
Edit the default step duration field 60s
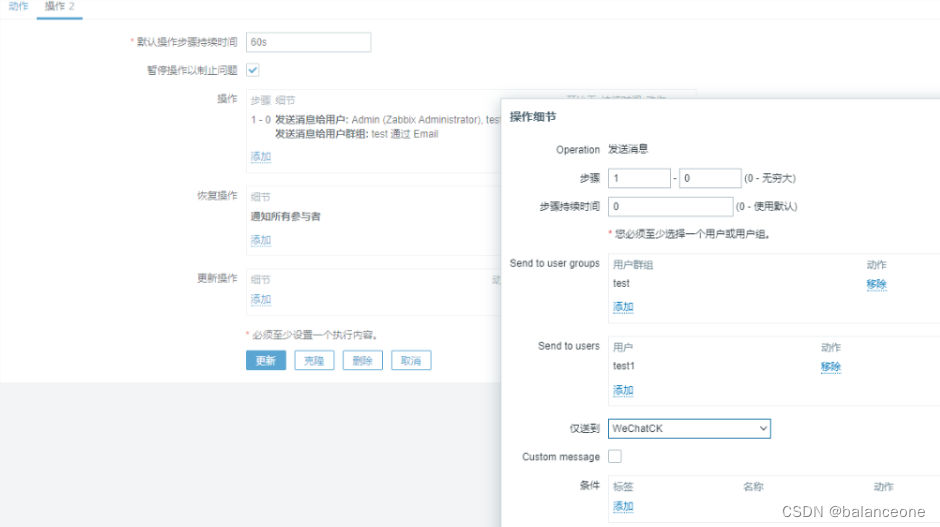(x=308, y=42)
